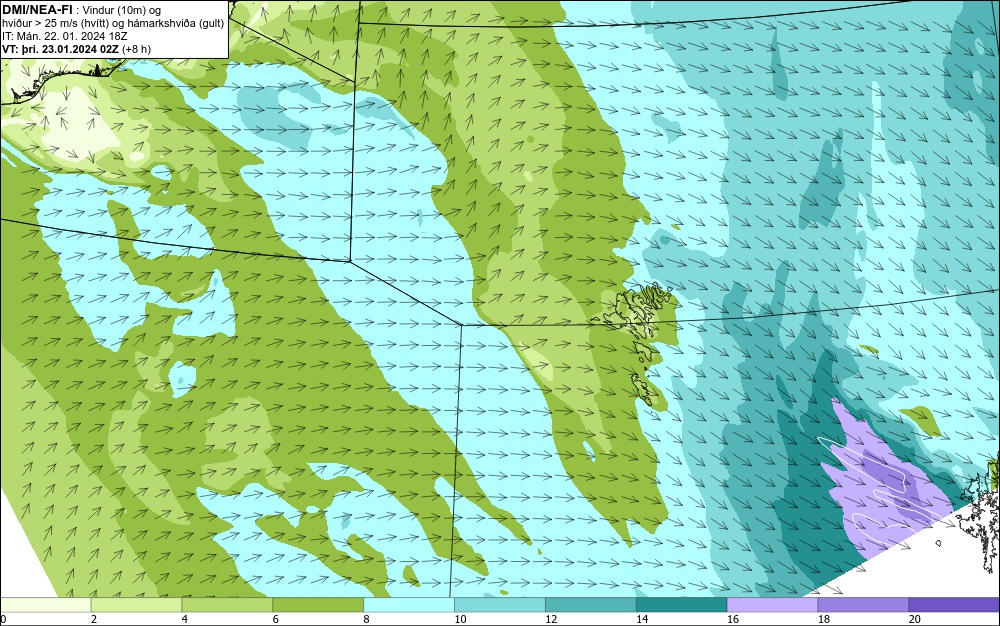
Task: Select the light lavender 16–18 m/s legend swatch
Action: pyautogui.click(x=772, y=604)
